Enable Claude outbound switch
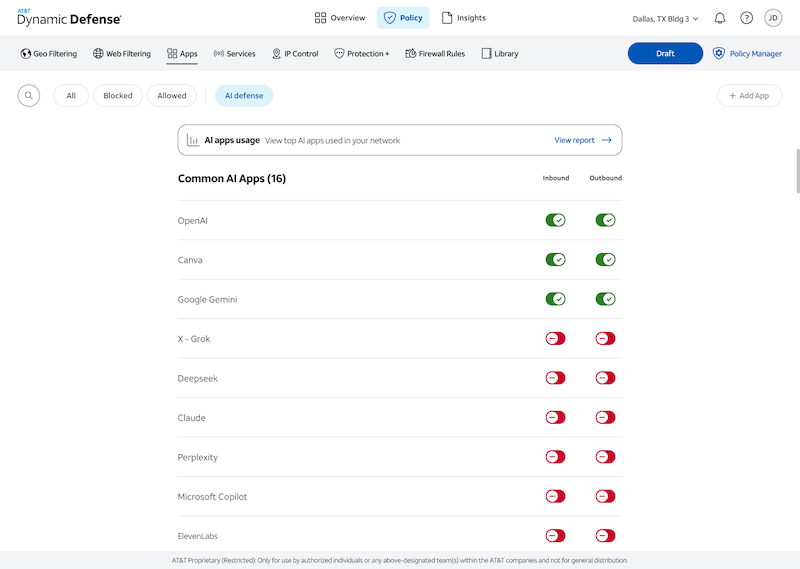The height and width of the screenshot is (569, 800). 606,417
